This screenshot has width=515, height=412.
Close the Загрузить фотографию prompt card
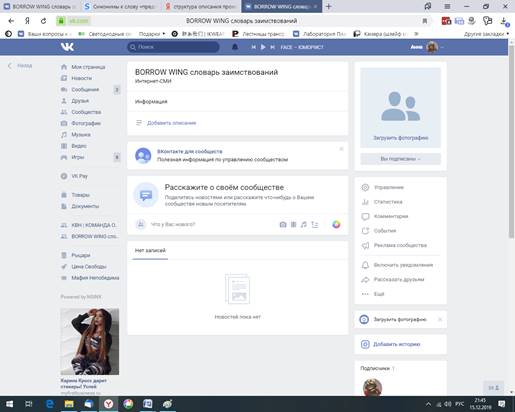click(440, 319)
